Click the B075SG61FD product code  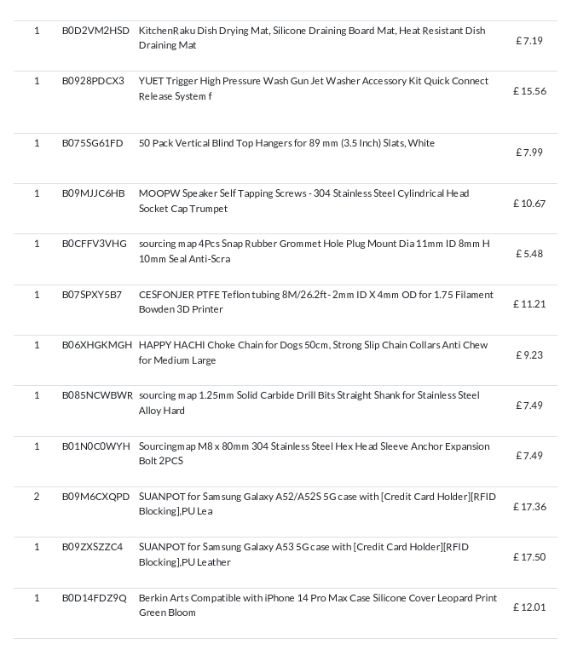coord(92,143)
